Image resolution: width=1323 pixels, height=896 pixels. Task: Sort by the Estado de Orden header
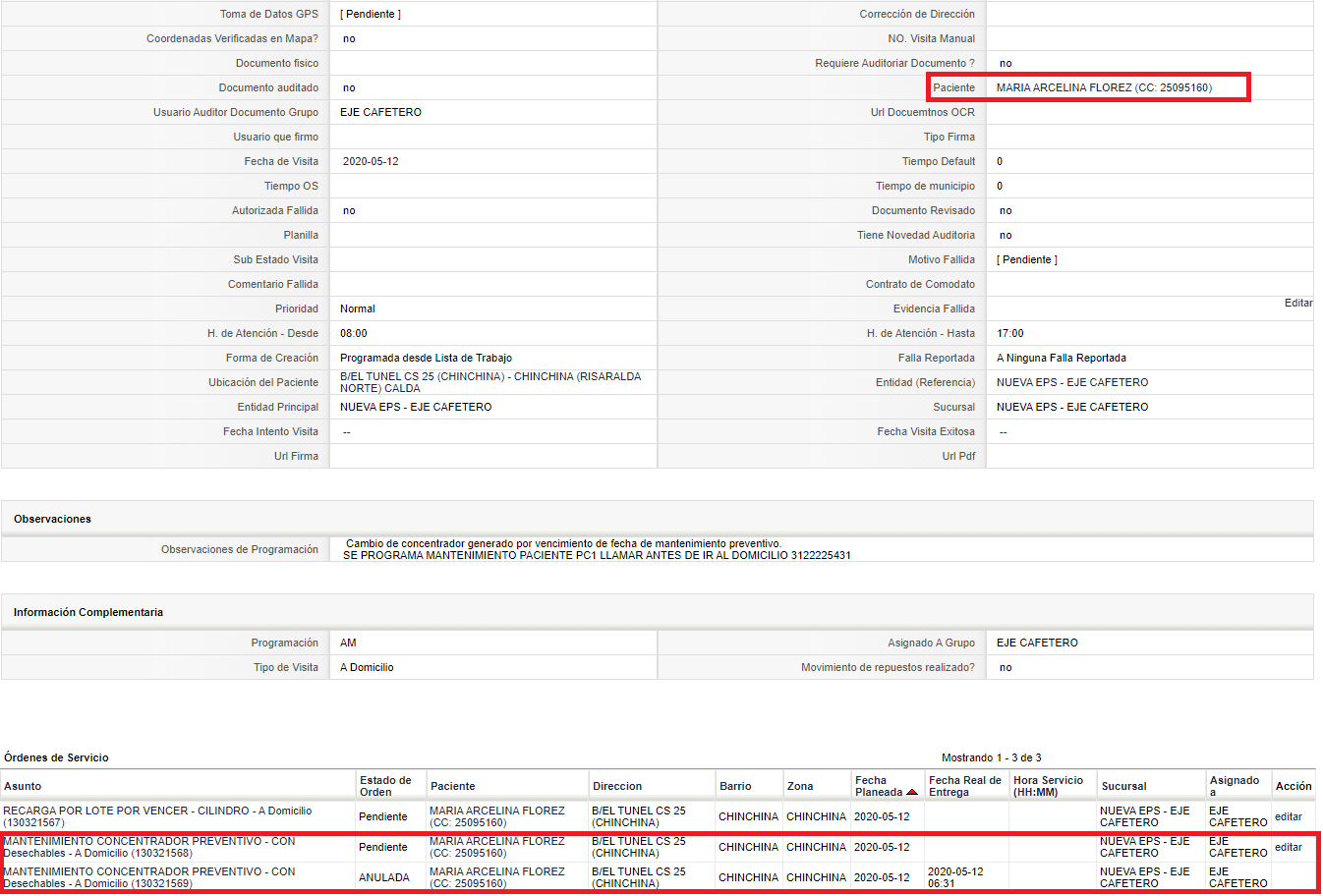click(x=385, y=786)
